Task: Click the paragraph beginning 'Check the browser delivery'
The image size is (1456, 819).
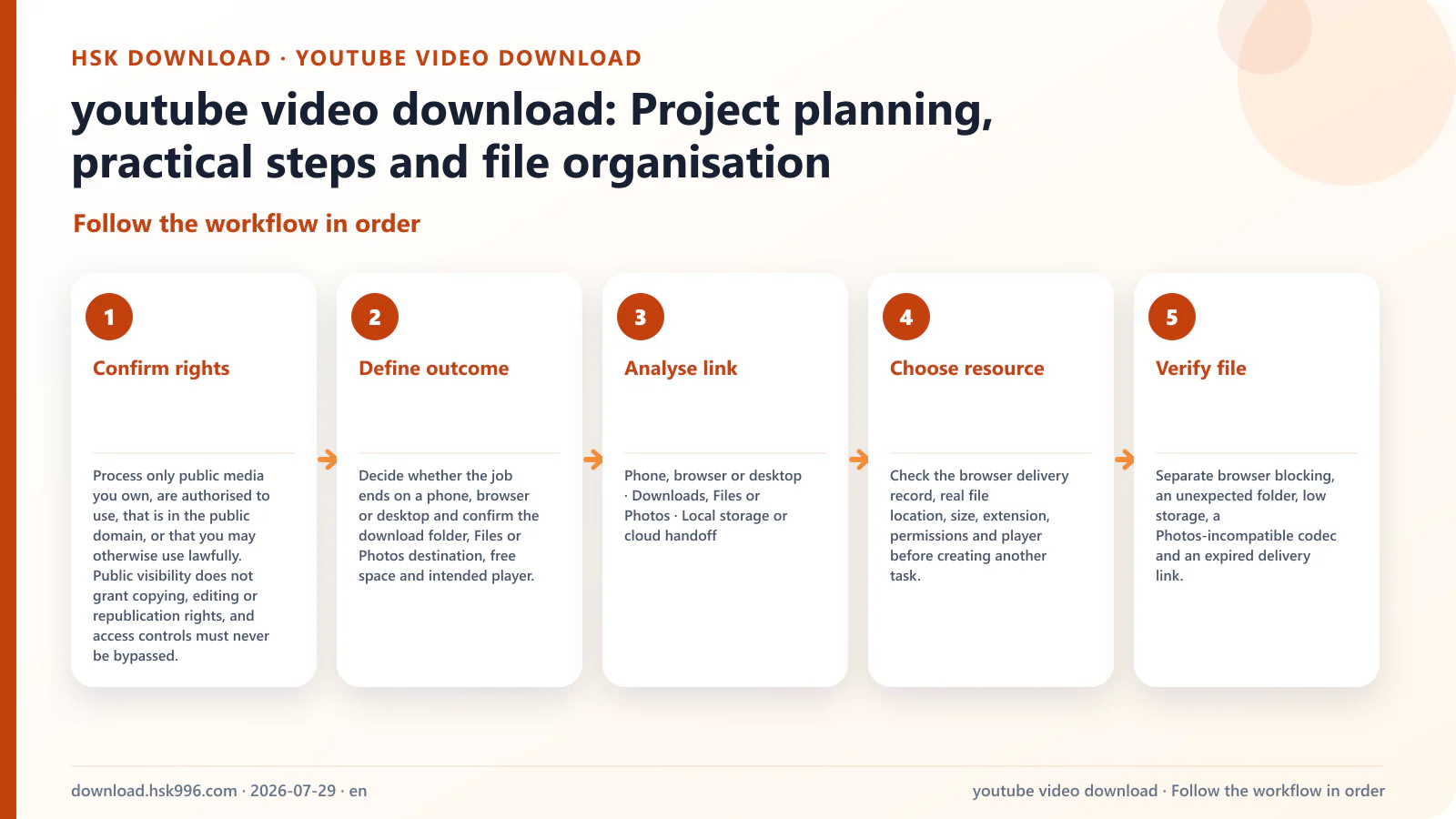Action: click(979, 525)
